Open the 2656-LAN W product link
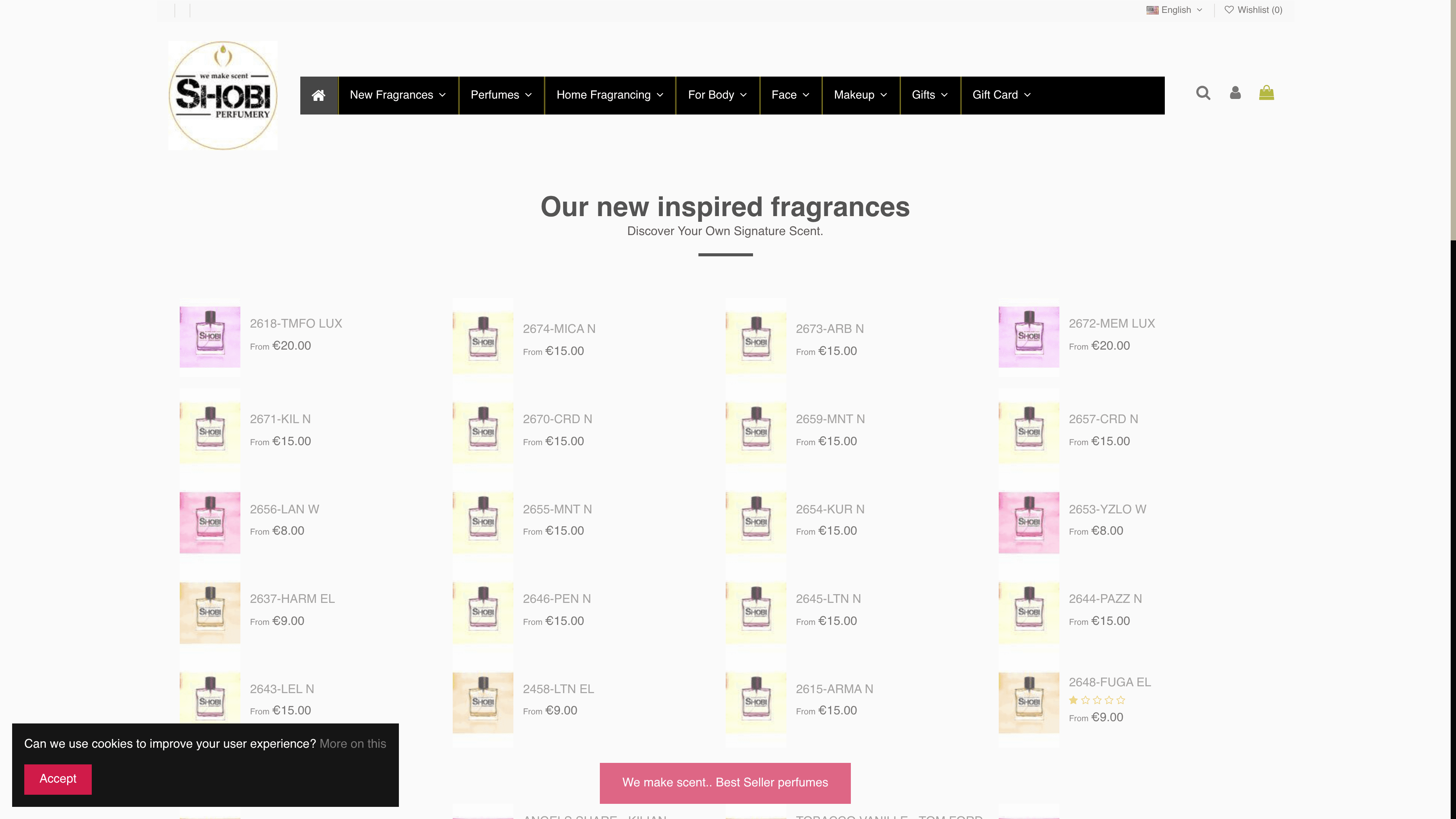Viewport: 1456px width, 819px height. pyautogui.click(x=284, y=509)
